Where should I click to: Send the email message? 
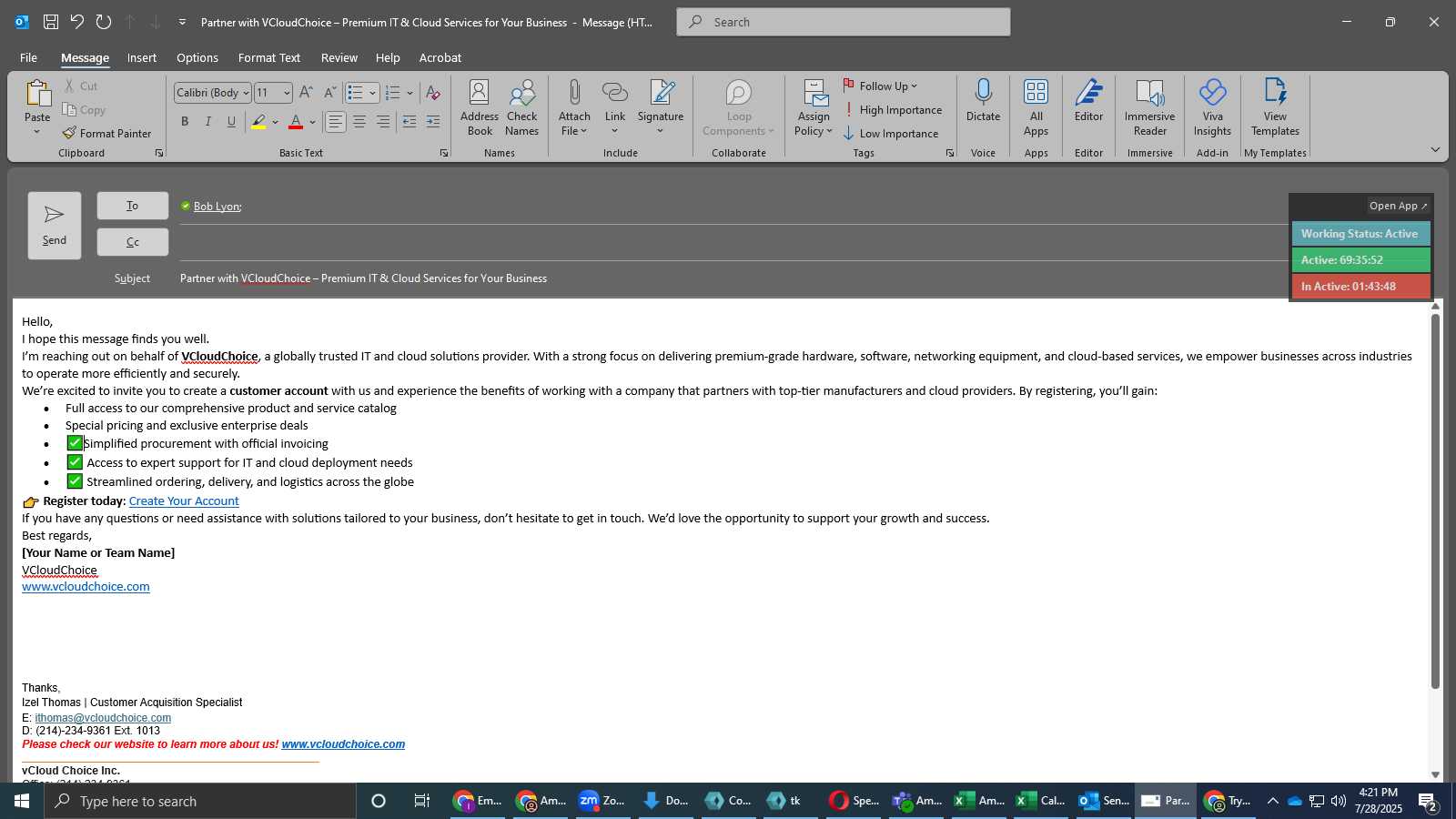[55, 226]
